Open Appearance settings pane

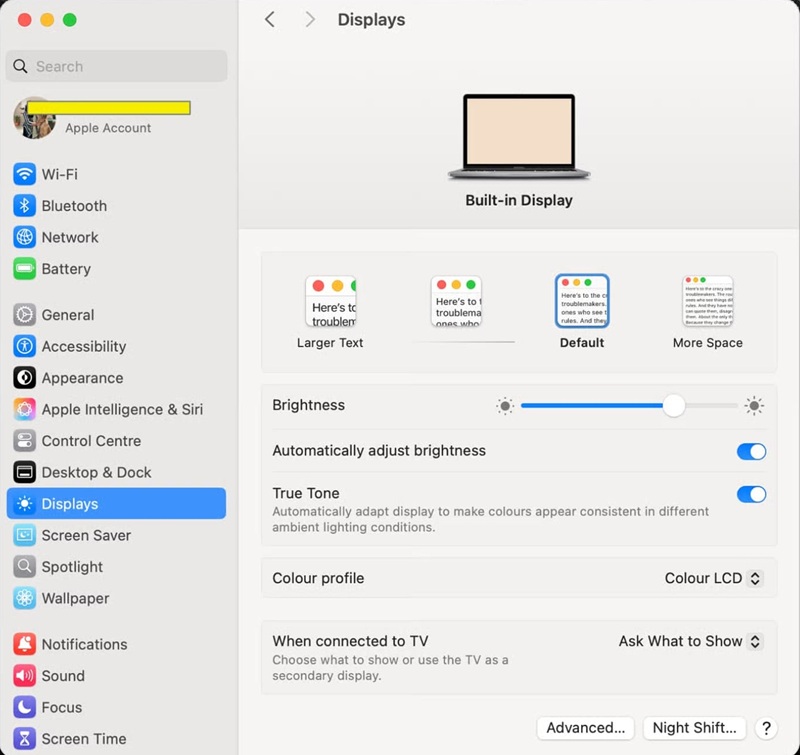116,378
